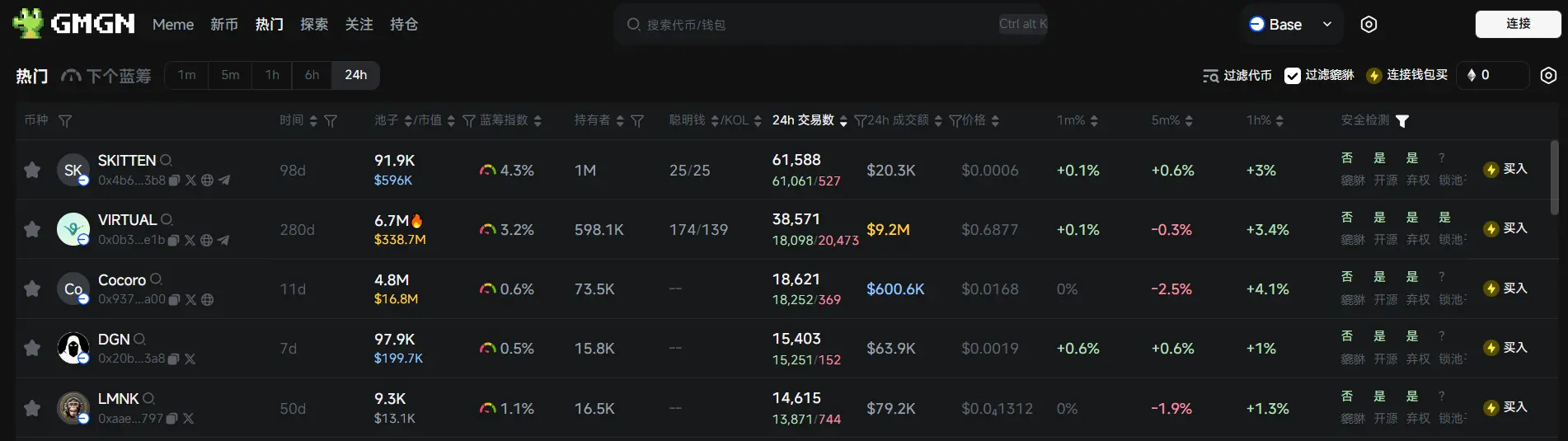1568x441 pixels.
Task: Open SKITTEN's X (Twitter) link icon
Action: [190, 181]
